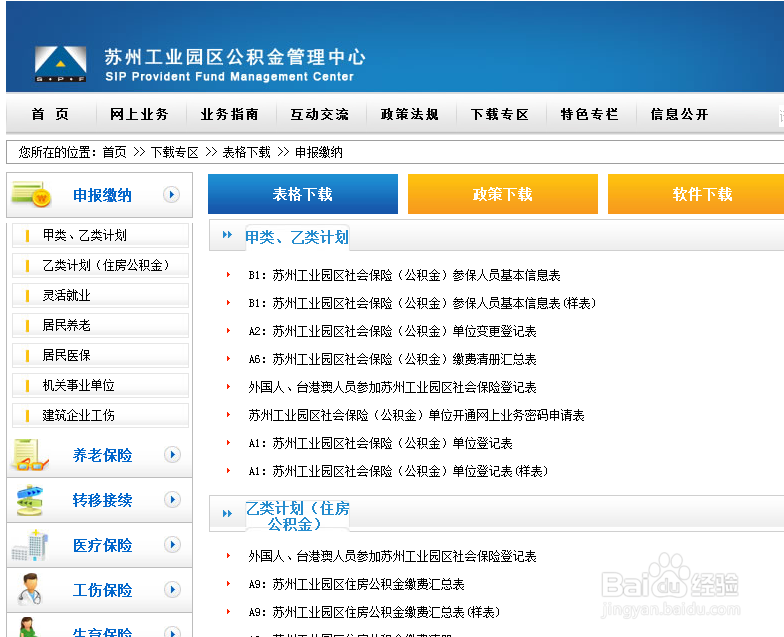
Task: Open the 下载专区 menu
Action: click(500, 114)
